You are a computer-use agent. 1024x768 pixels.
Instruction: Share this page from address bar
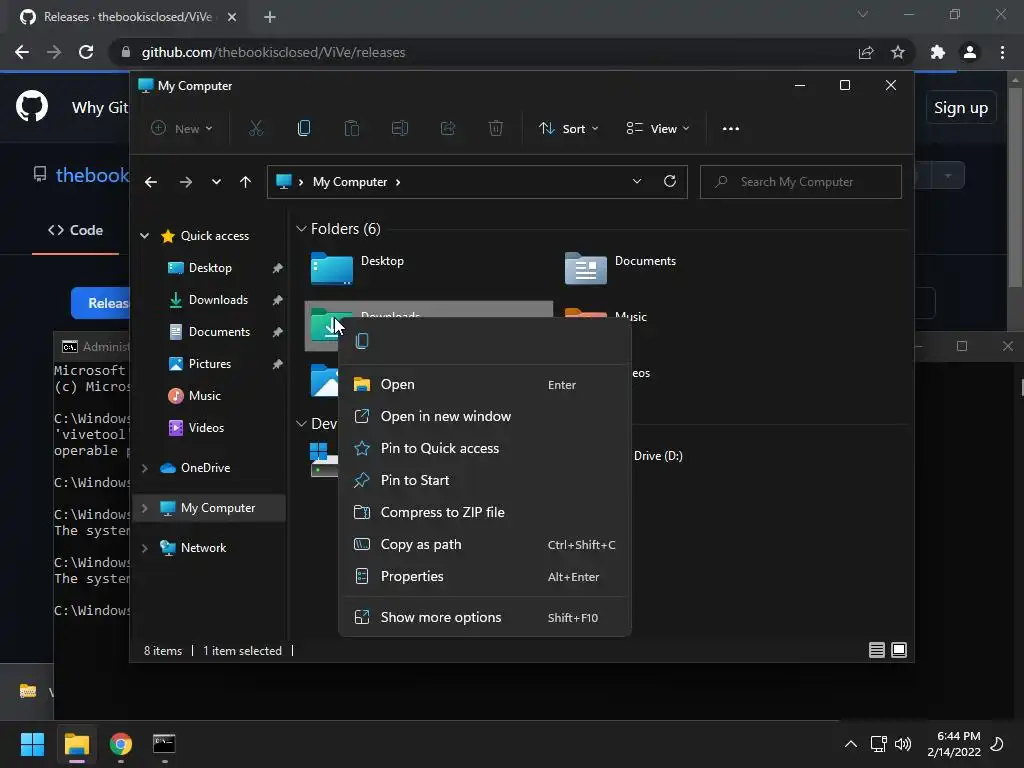pyautogui.click(x=866, y=52)
